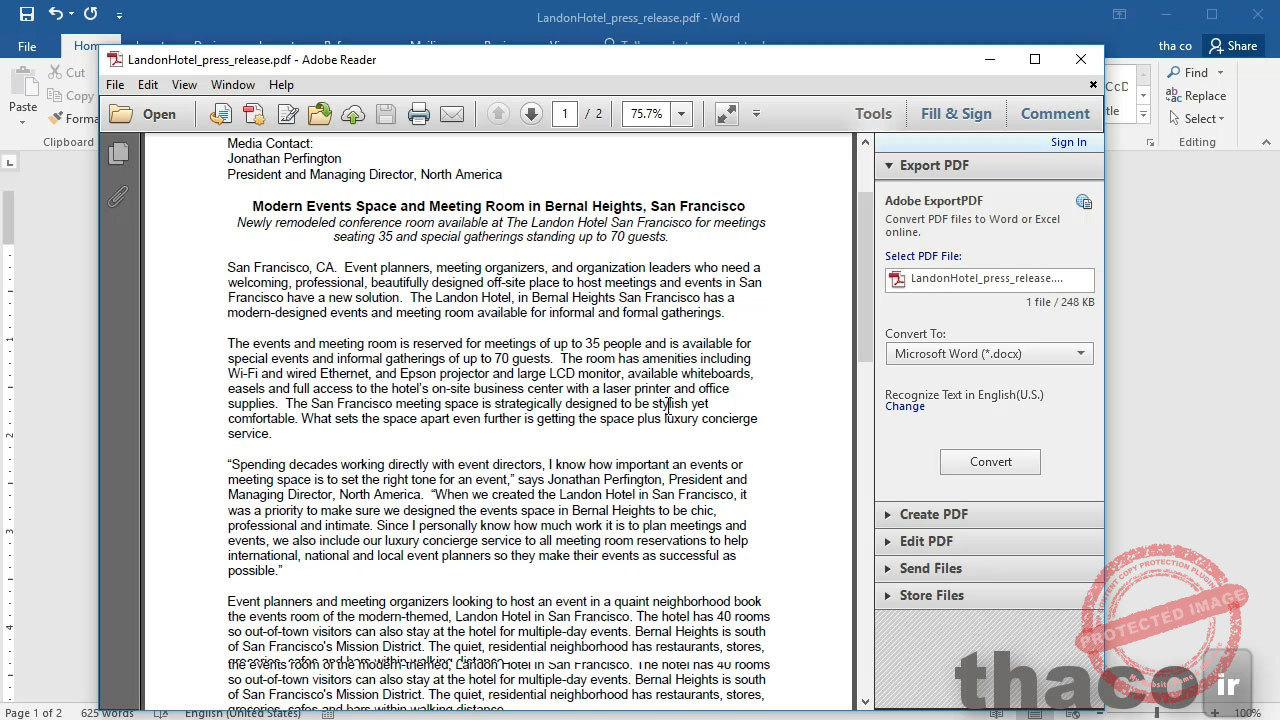Screen dimensions: 1280x720
Task: Click the Convert button
Action: click(990, 461)
